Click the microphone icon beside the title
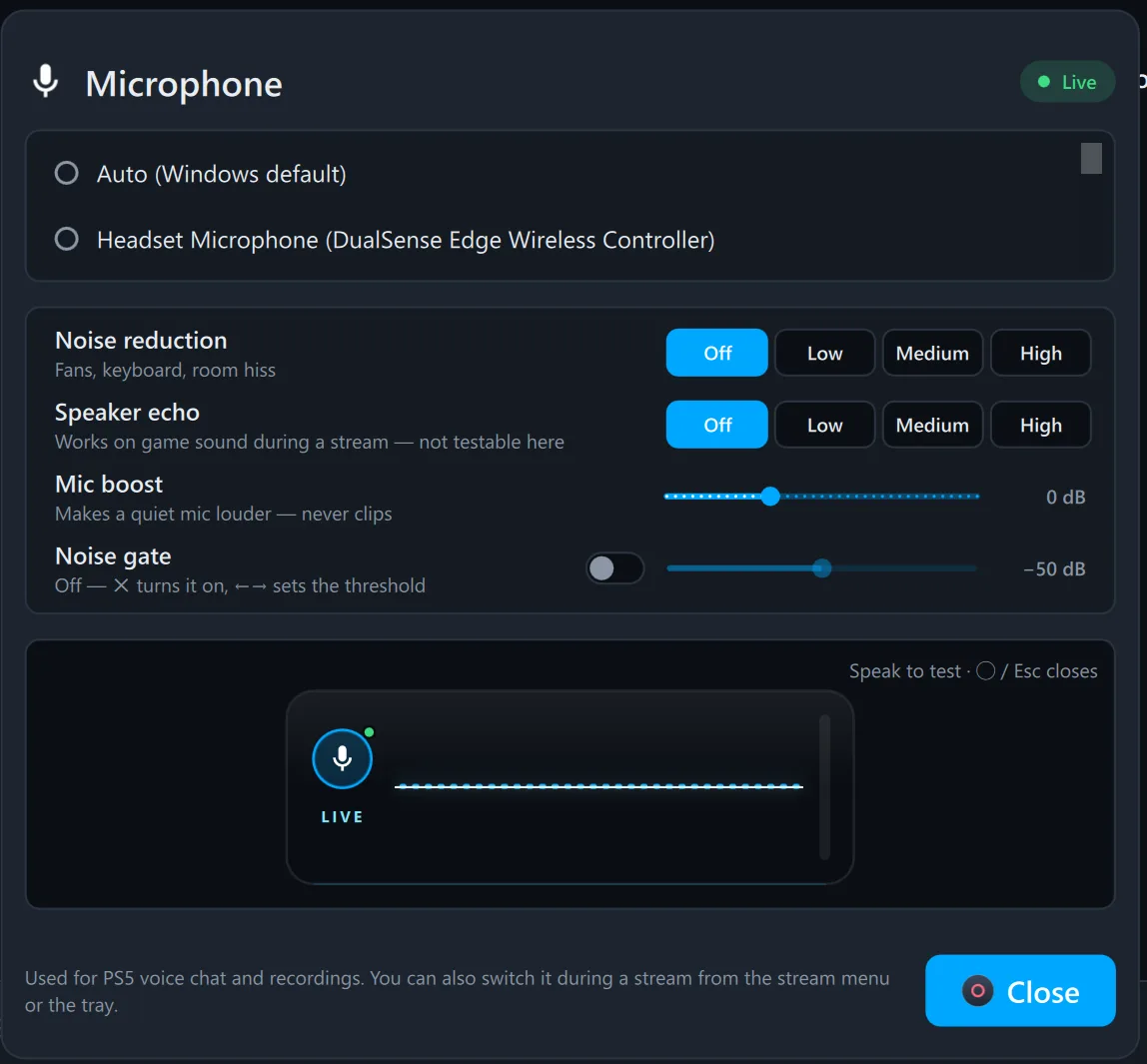Viewport: 1147px width, 1064px height. [x=45, y=81]
